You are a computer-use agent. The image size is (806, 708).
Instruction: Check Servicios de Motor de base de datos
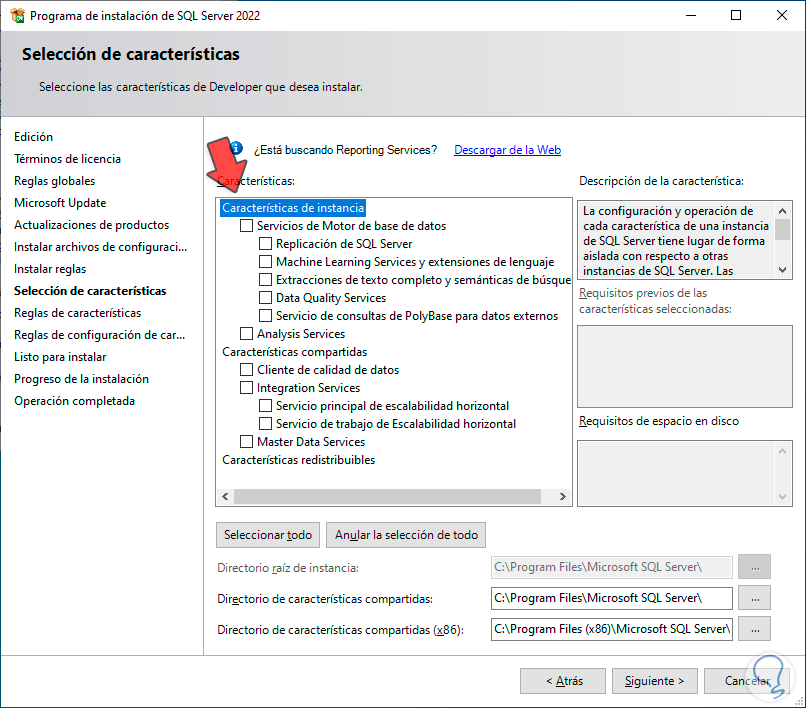246,226
